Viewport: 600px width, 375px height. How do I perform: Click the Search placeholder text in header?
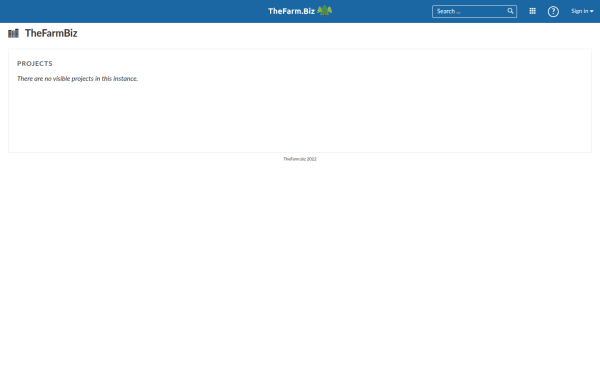[x=448, y=11]
